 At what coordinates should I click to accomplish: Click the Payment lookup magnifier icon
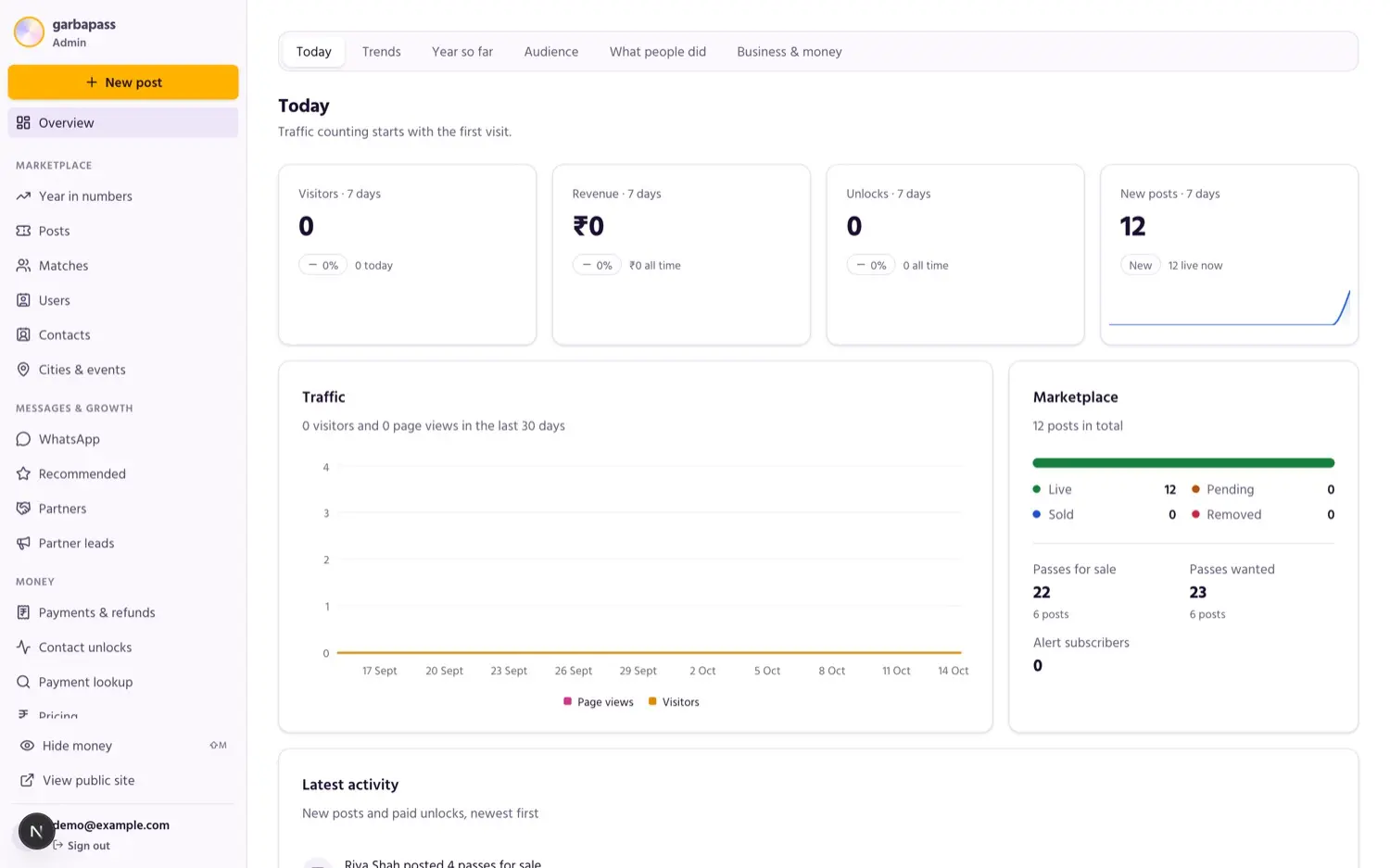tap(23, 682)
